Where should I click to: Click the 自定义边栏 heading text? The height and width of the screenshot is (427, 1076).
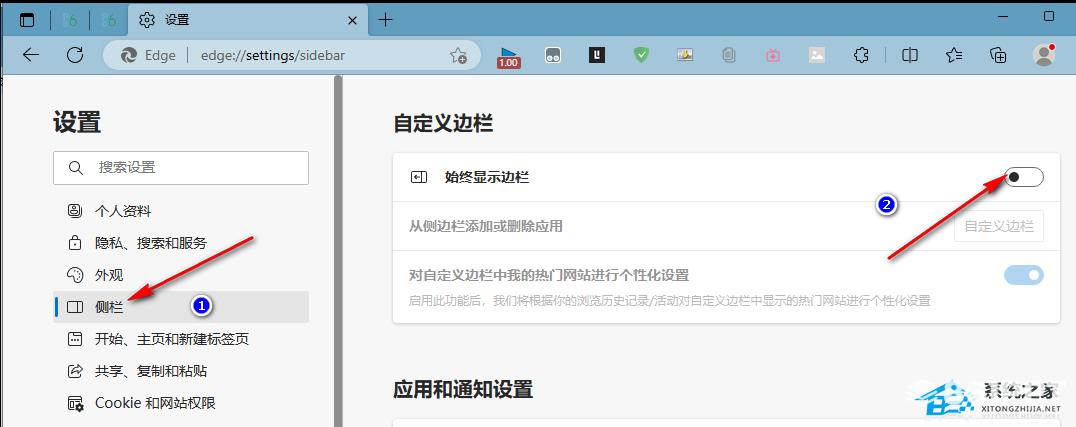click(443, 124)
